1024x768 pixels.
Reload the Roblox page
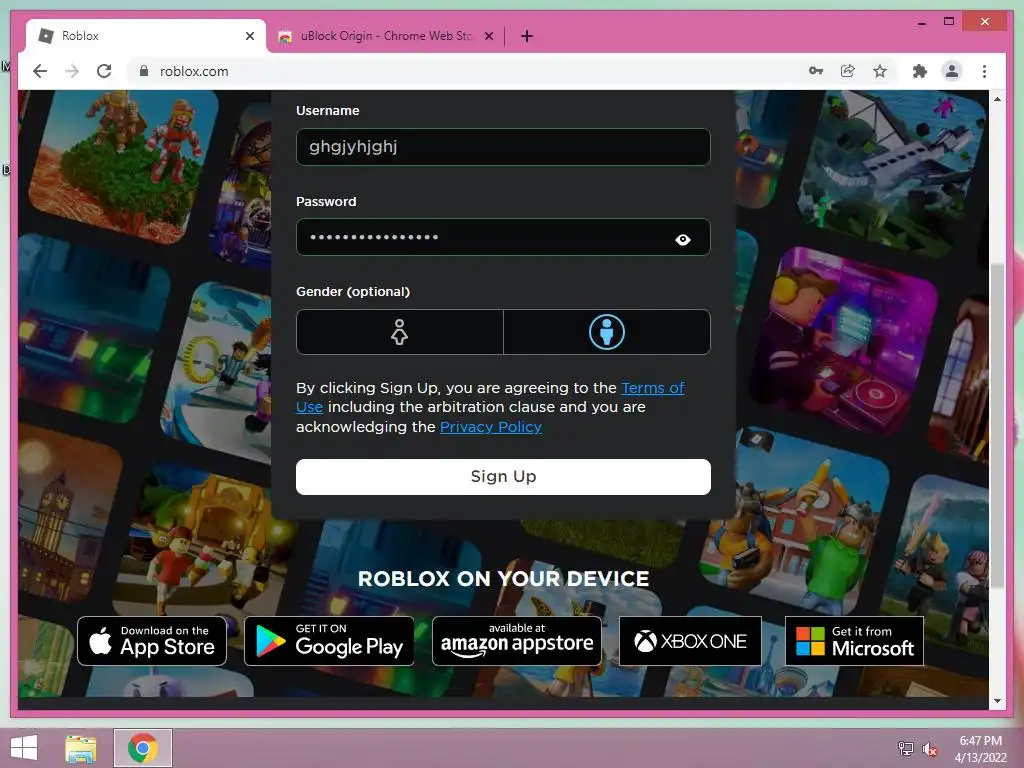pyautogui.click(x=104, y=71)
